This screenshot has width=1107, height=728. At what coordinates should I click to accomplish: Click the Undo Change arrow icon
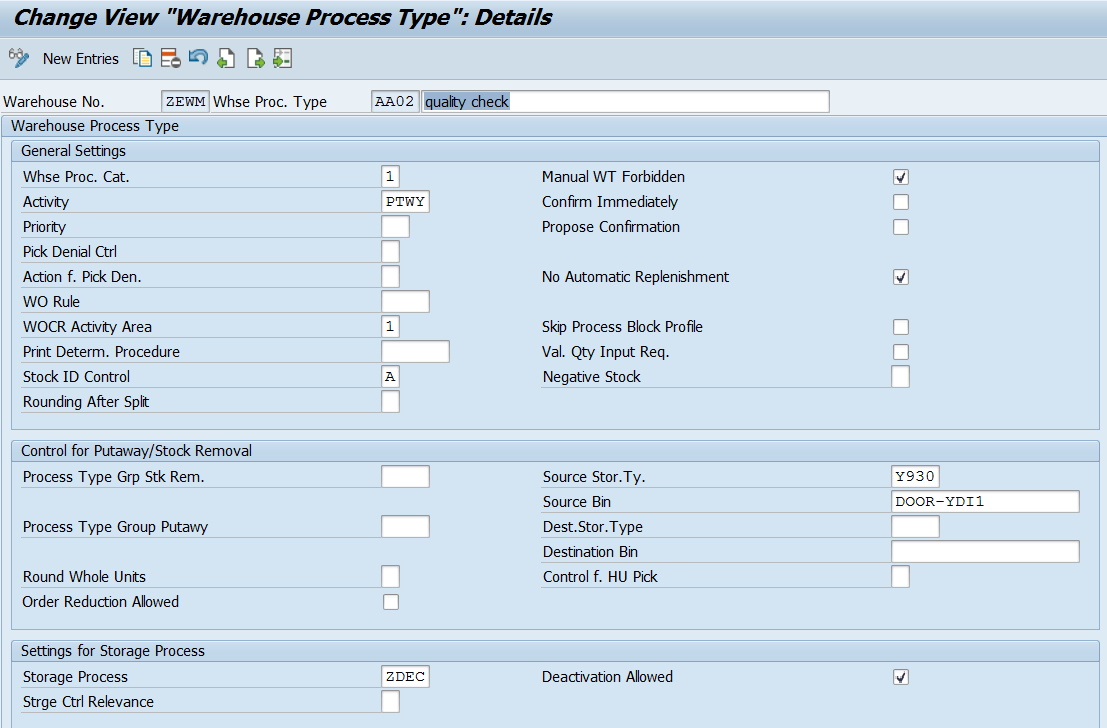[198, 59]
